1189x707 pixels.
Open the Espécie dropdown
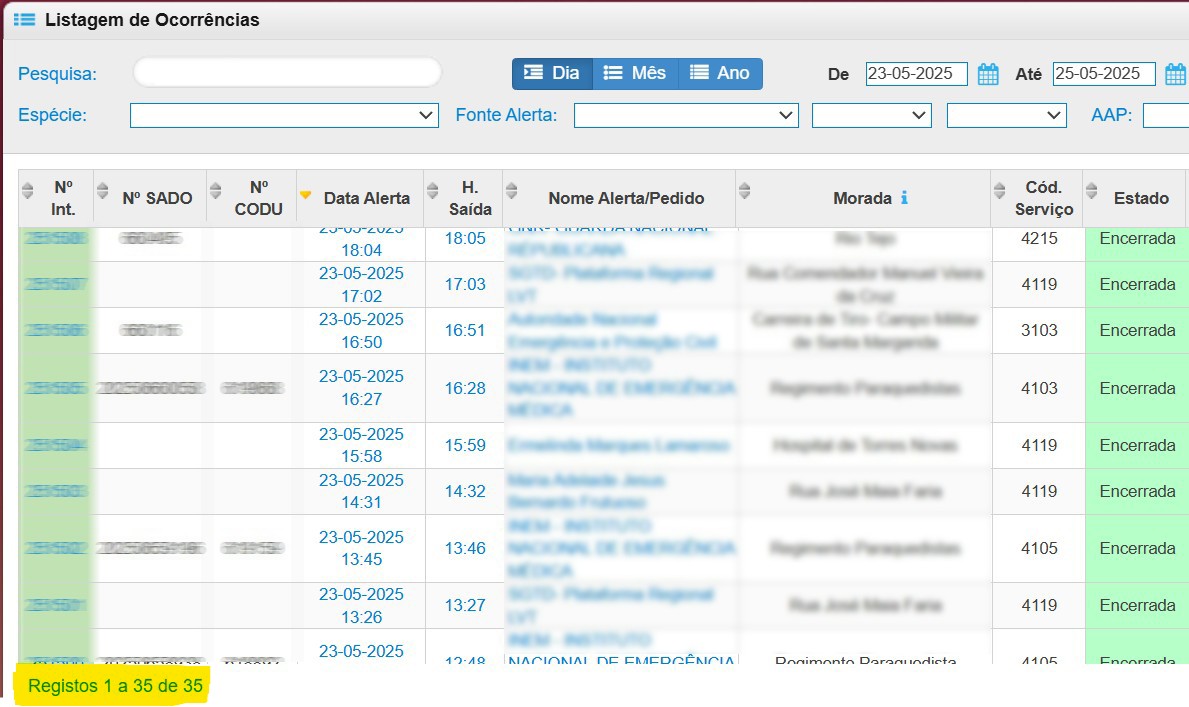(x=284, y=116)
